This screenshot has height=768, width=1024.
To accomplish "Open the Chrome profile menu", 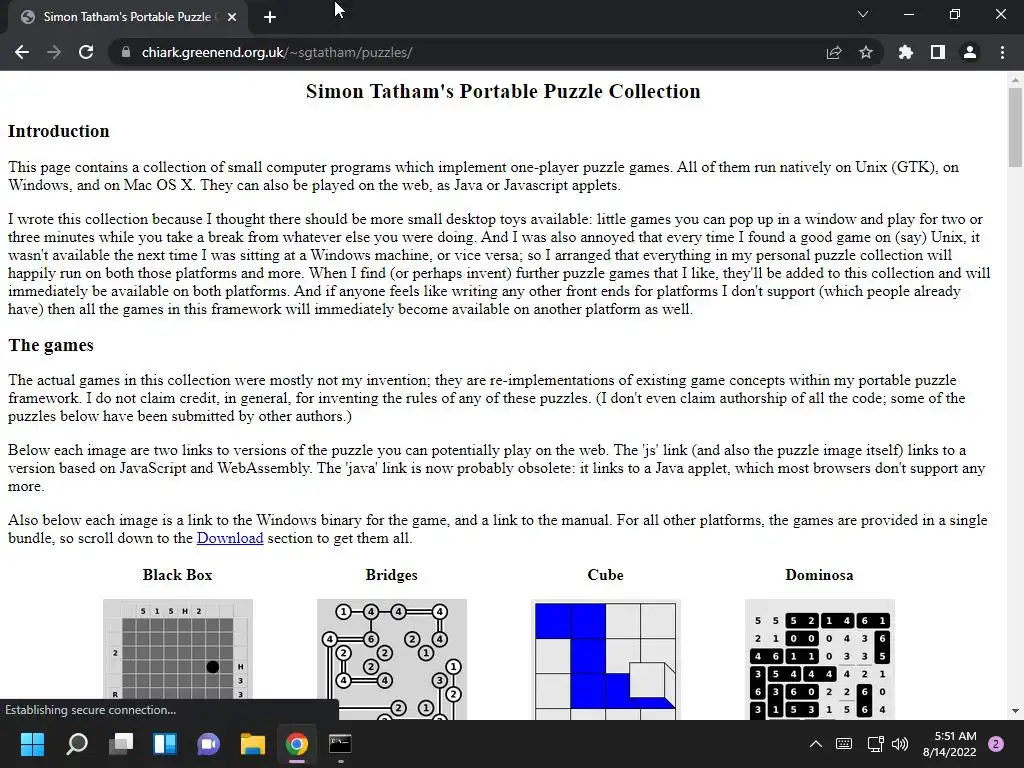I will pyautogui.click(x=970, y=52).
